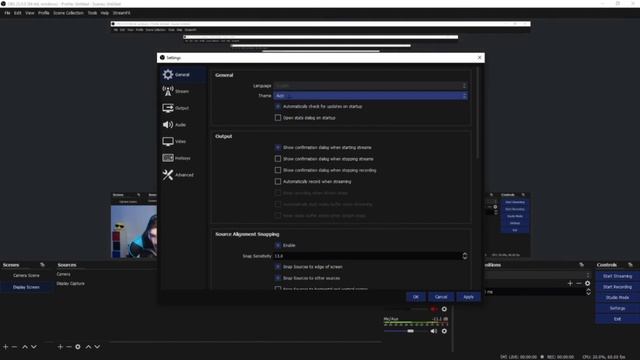Click Apply in the Settings dialog
640x360 pixels.
pos(468,297)
